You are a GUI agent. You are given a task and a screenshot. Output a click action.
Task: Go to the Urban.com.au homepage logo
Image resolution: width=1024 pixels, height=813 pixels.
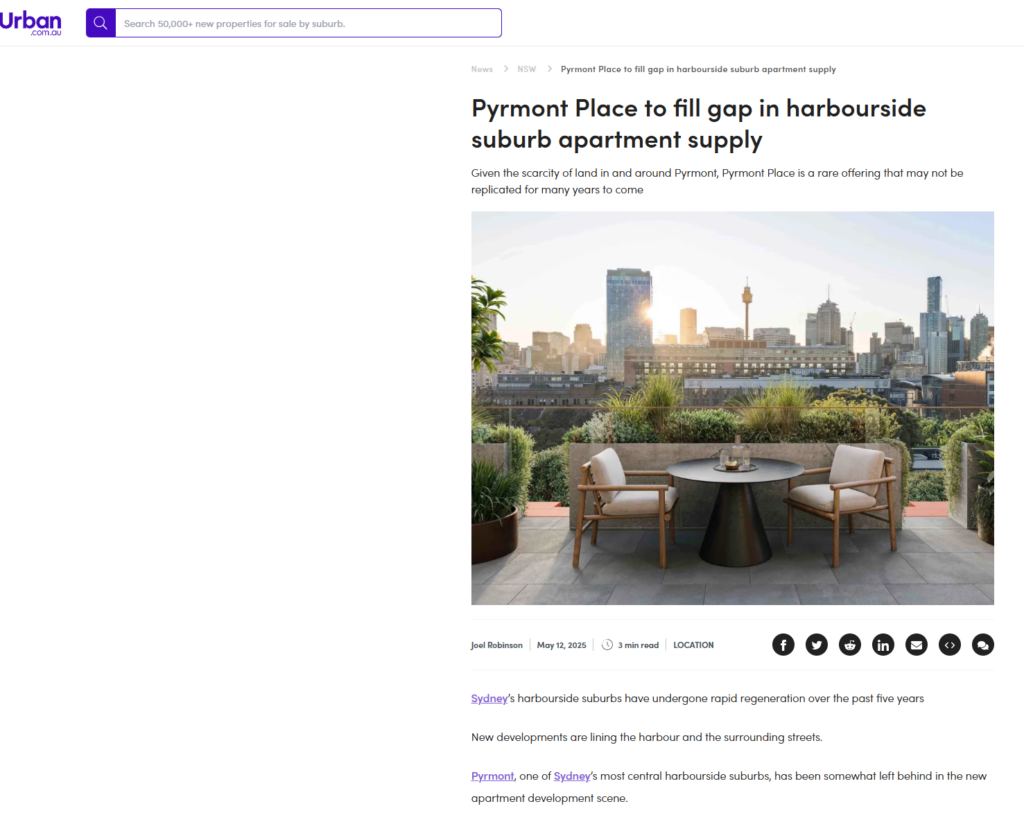point(31,24)
